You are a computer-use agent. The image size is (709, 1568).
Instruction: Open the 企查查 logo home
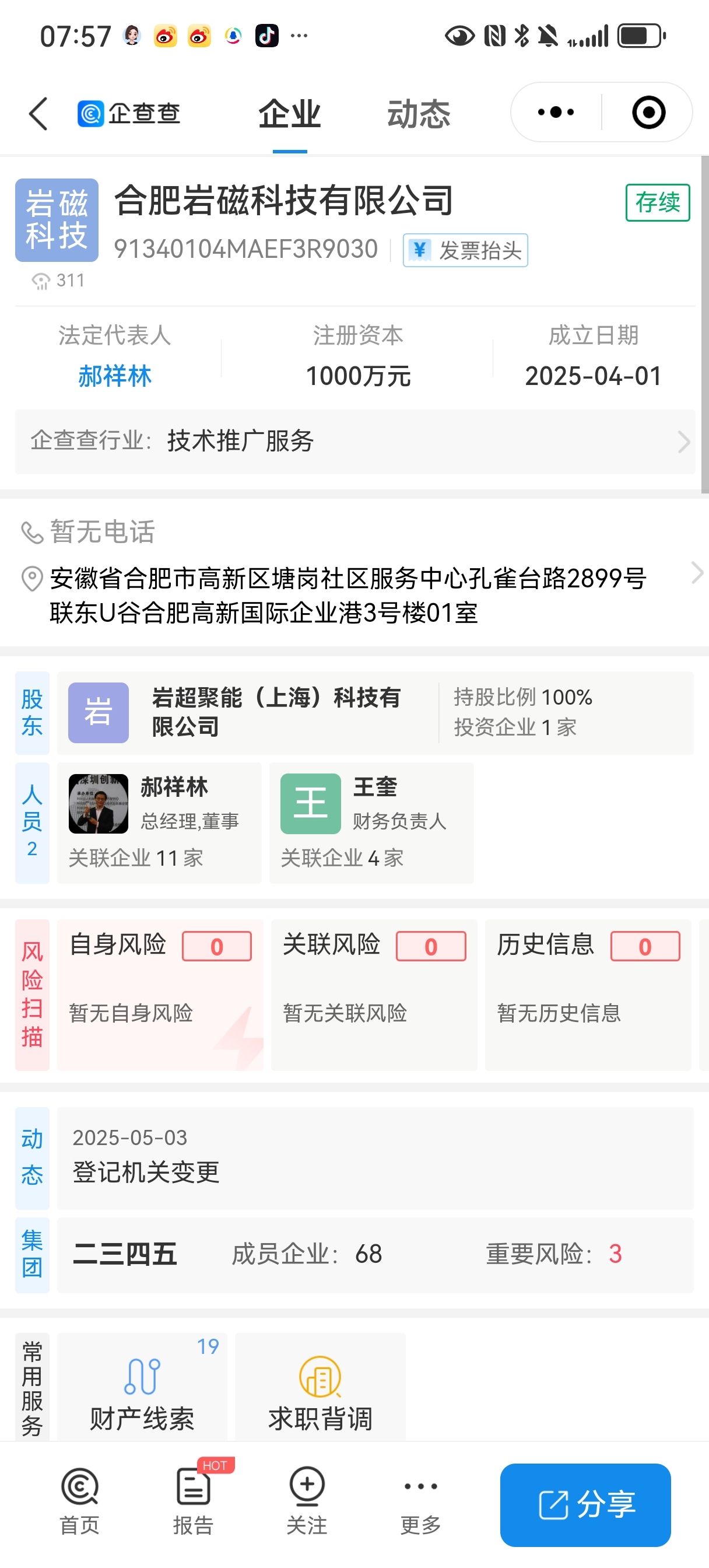click(129, 113)
